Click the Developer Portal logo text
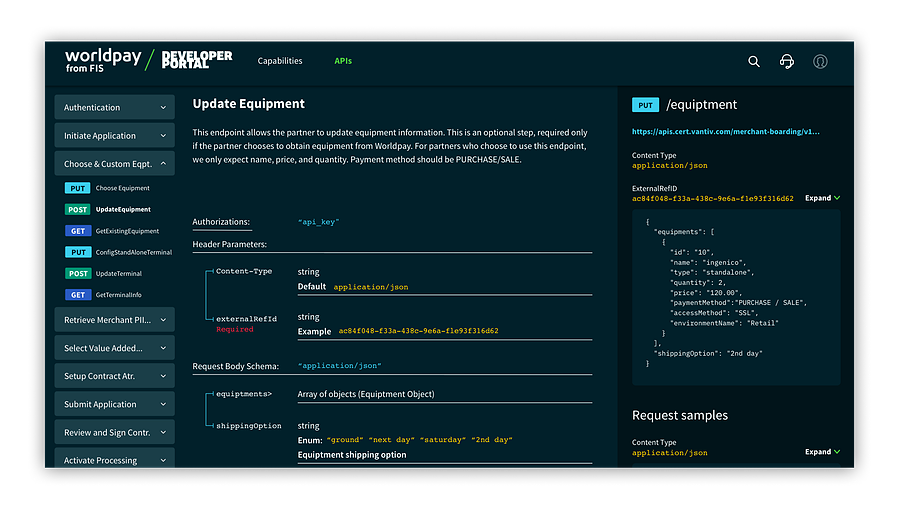Viewport: 899px width, 506px height. pyautogui.click(x=197, y=60)
